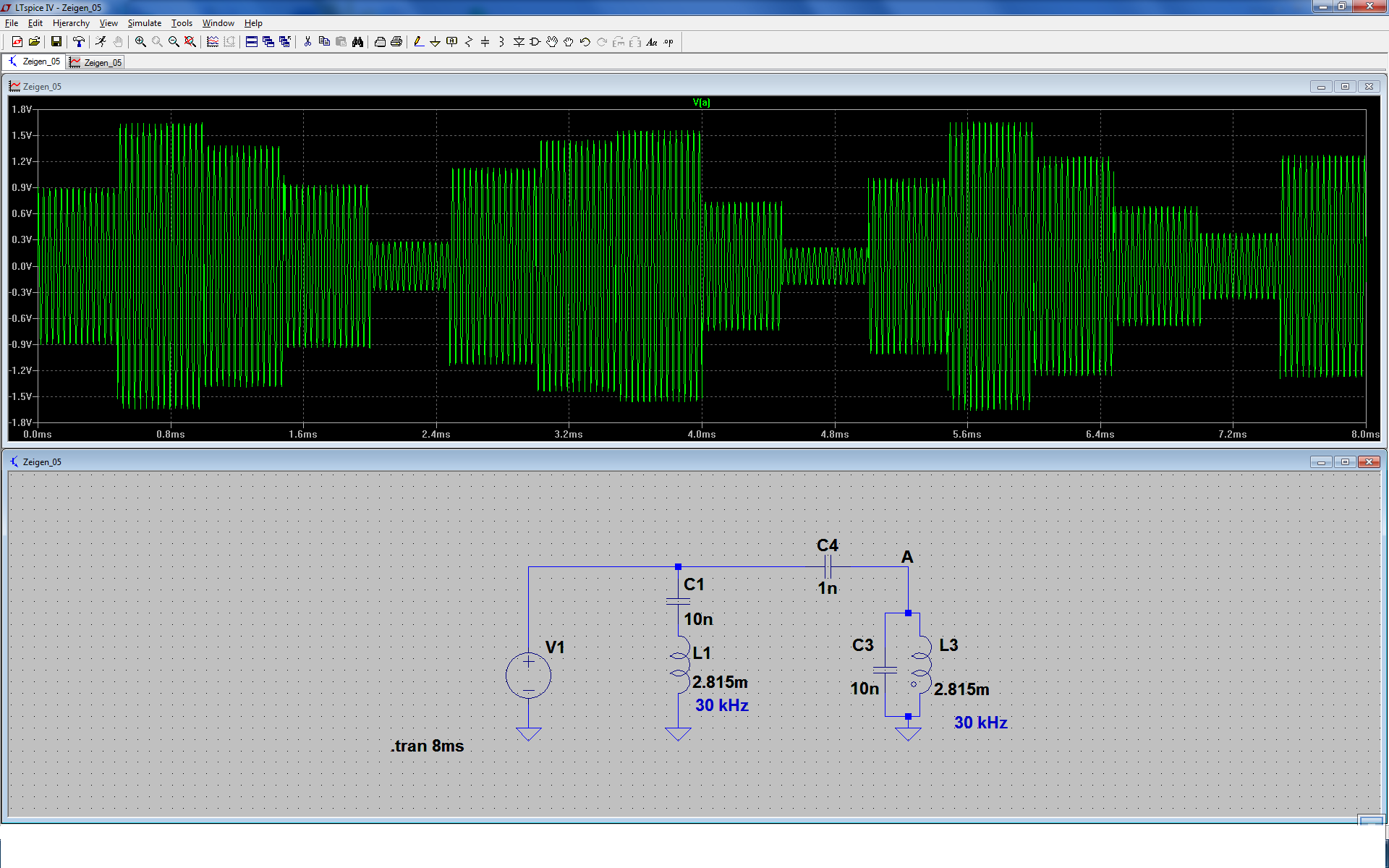Screen dimensions: 1389x868
Task: Click the L1 inductor value 2.815m
Action: point(720,682)
